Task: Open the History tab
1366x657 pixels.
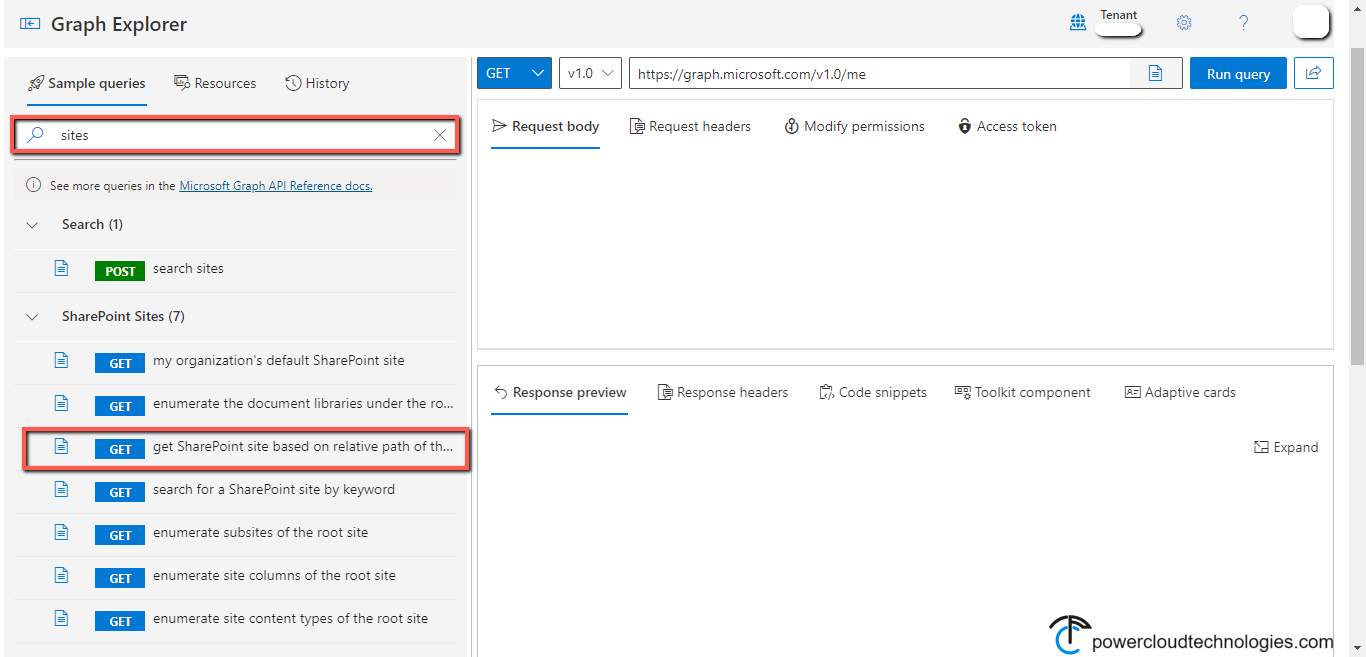Action: pyautogui.click(x=317, y=83)
